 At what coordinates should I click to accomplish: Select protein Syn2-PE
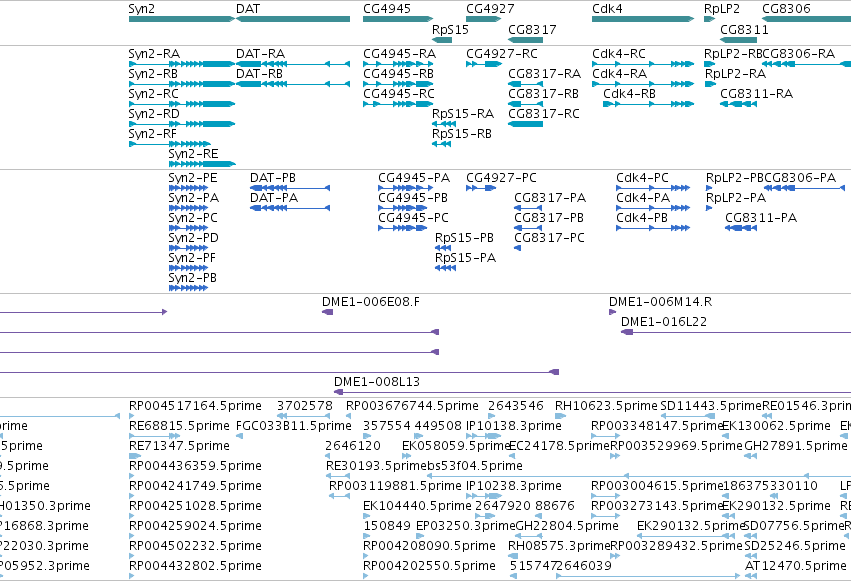click(x=193, y=178)
